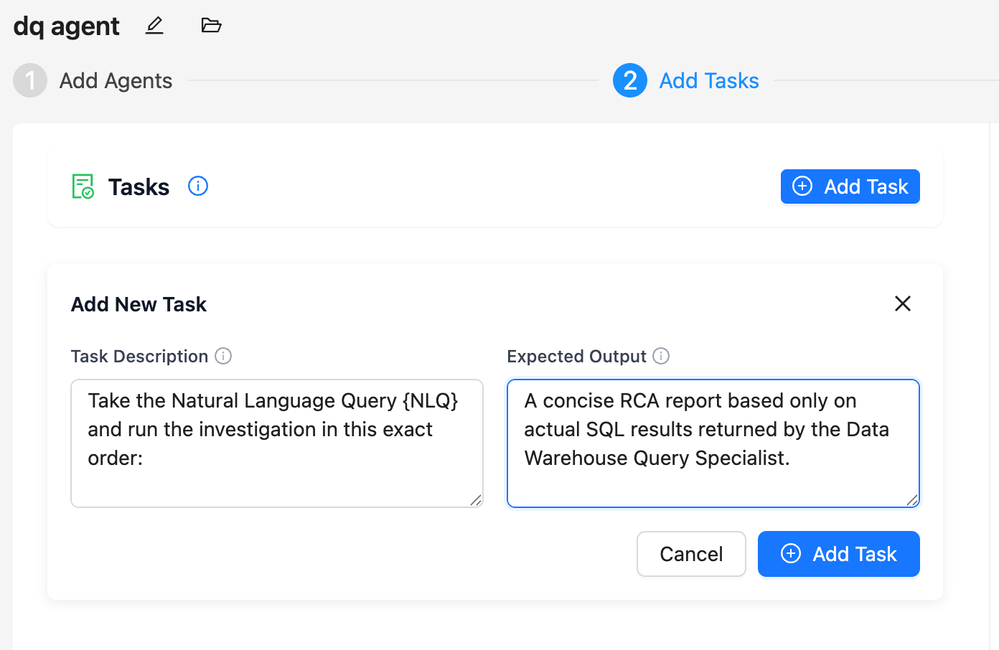Click the Expected Output label
The image size is (999, 650).
[x=577, y=356]
